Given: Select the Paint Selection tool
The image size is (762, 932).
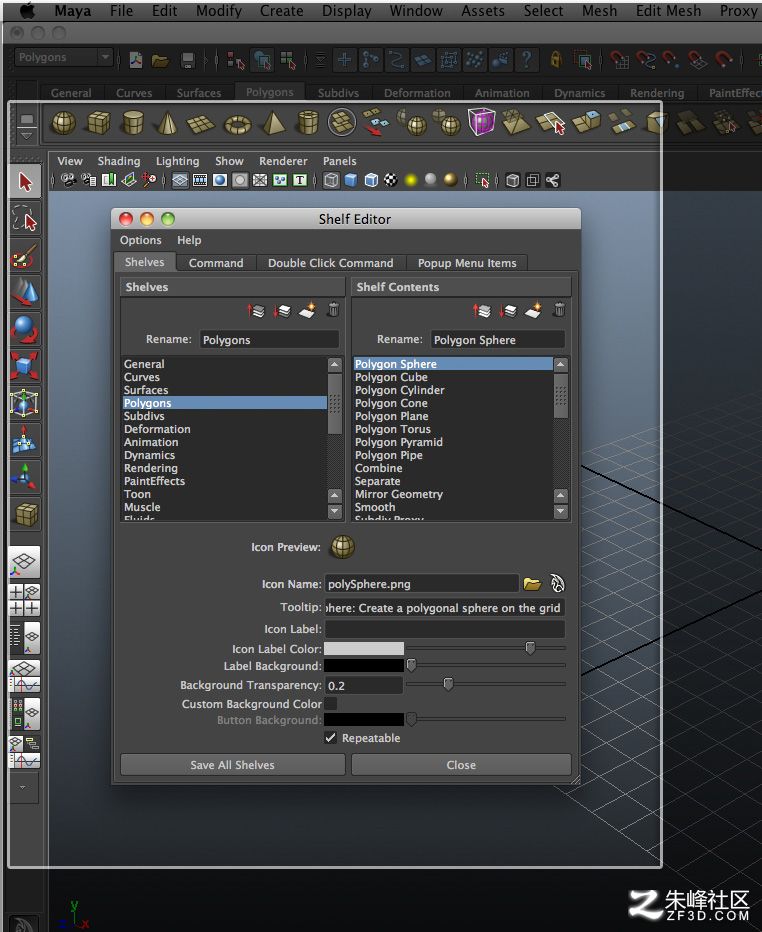Looking at the screenshot, I should coord(25,256).
